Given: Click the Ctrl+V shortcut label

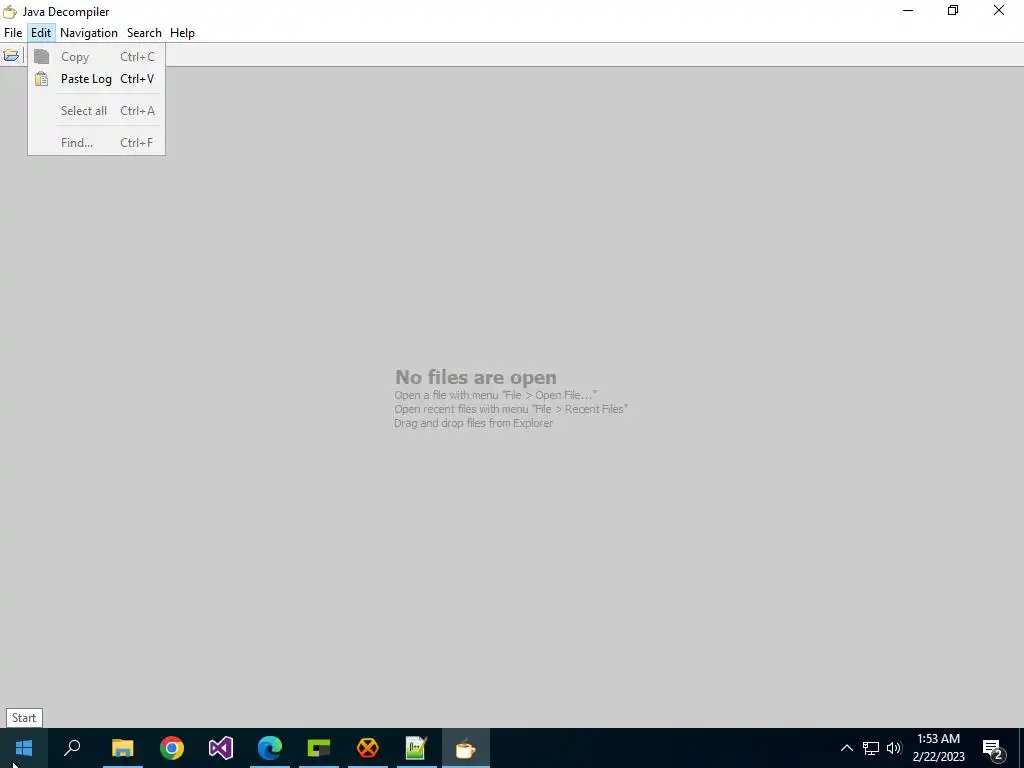Looking at the screenshot, I should click(x=137, y=78).
